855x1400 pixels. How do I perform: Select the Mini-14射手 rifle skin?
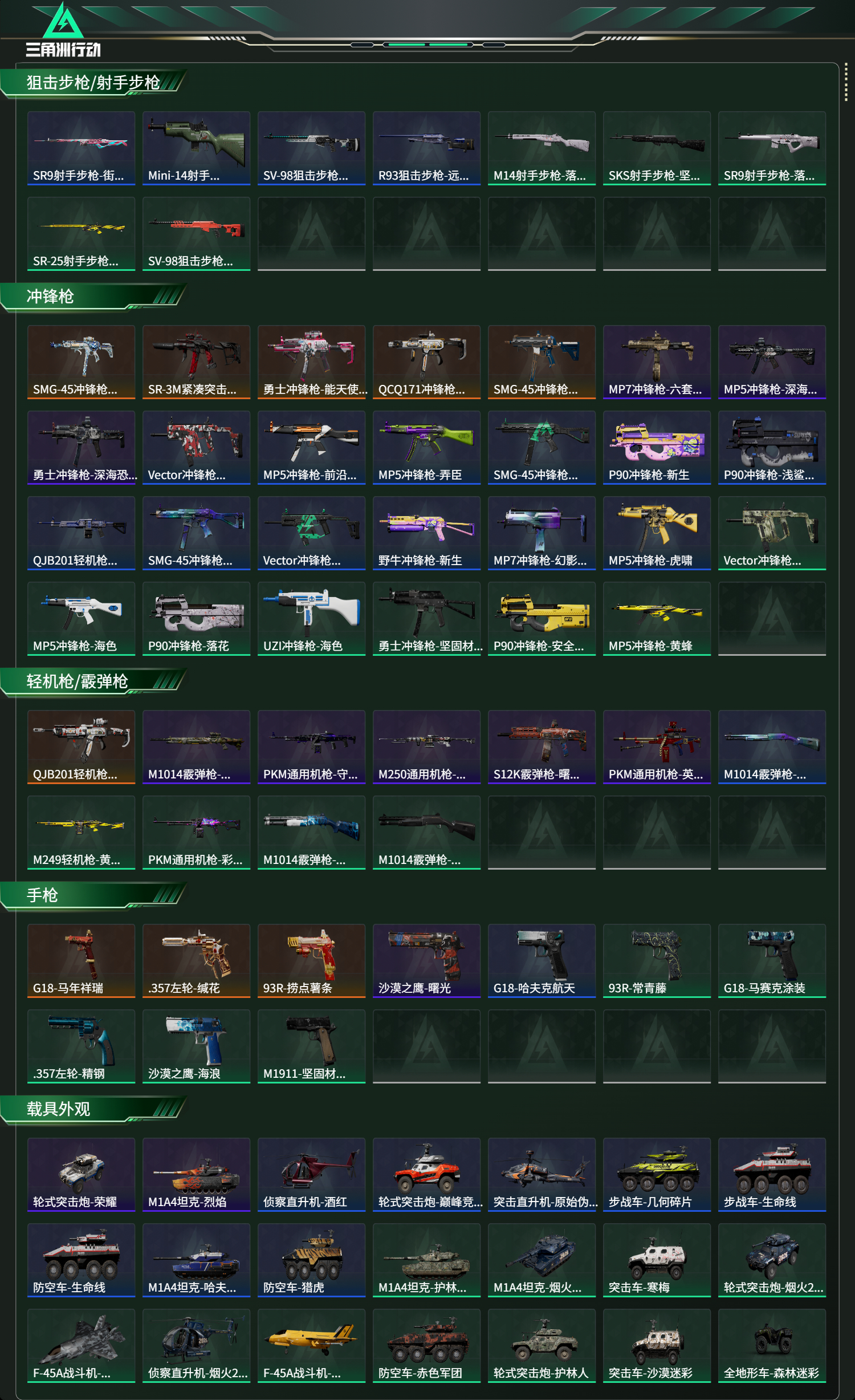196,148
